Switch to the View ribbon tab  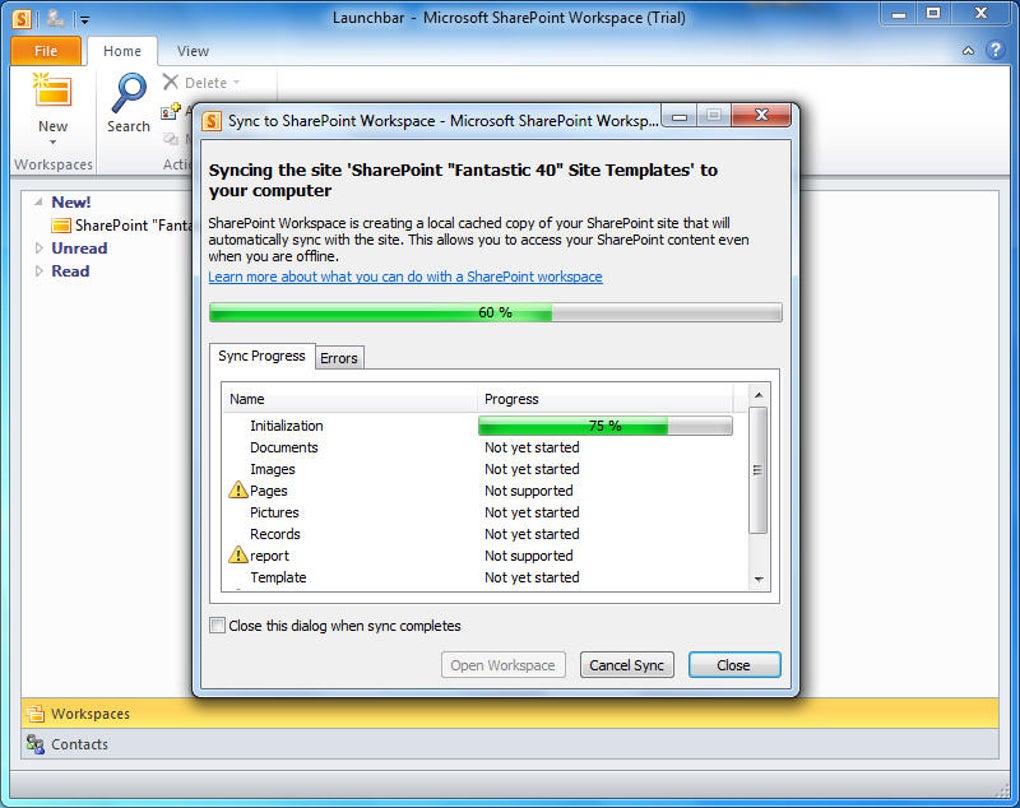pyautogui.click(x=193, y=51)
